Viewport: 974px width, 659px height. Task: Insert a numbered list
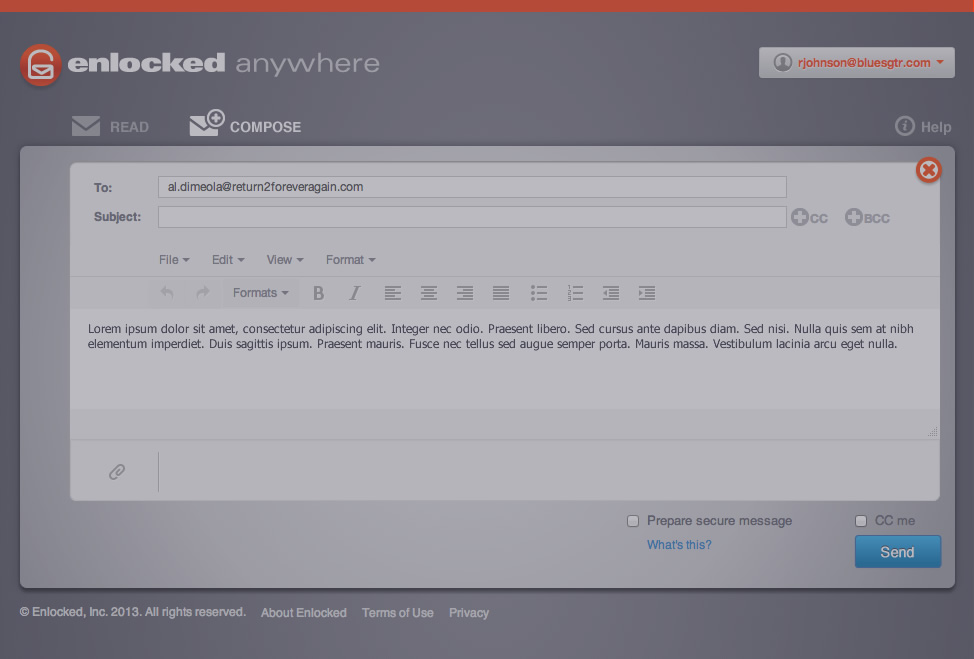(575, 293)
